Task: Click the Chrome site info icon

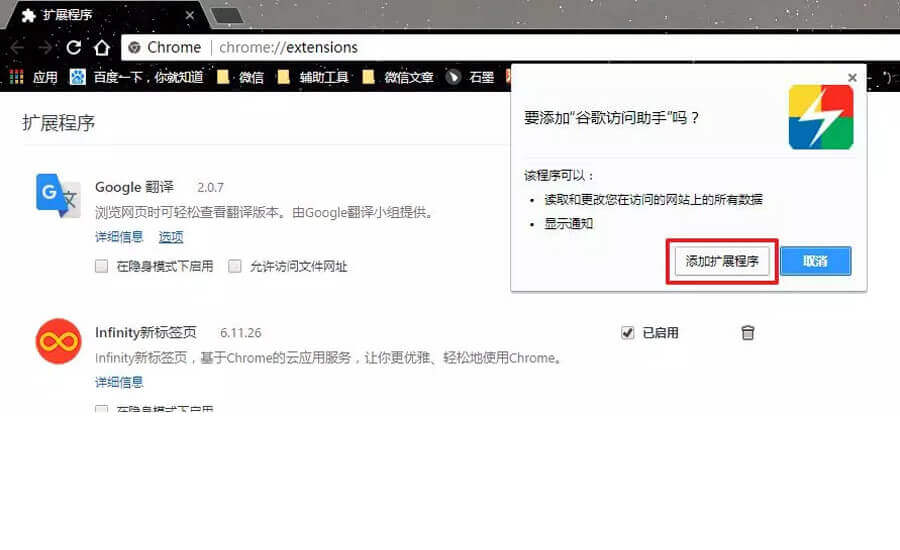Action: [x=135, y=48]
